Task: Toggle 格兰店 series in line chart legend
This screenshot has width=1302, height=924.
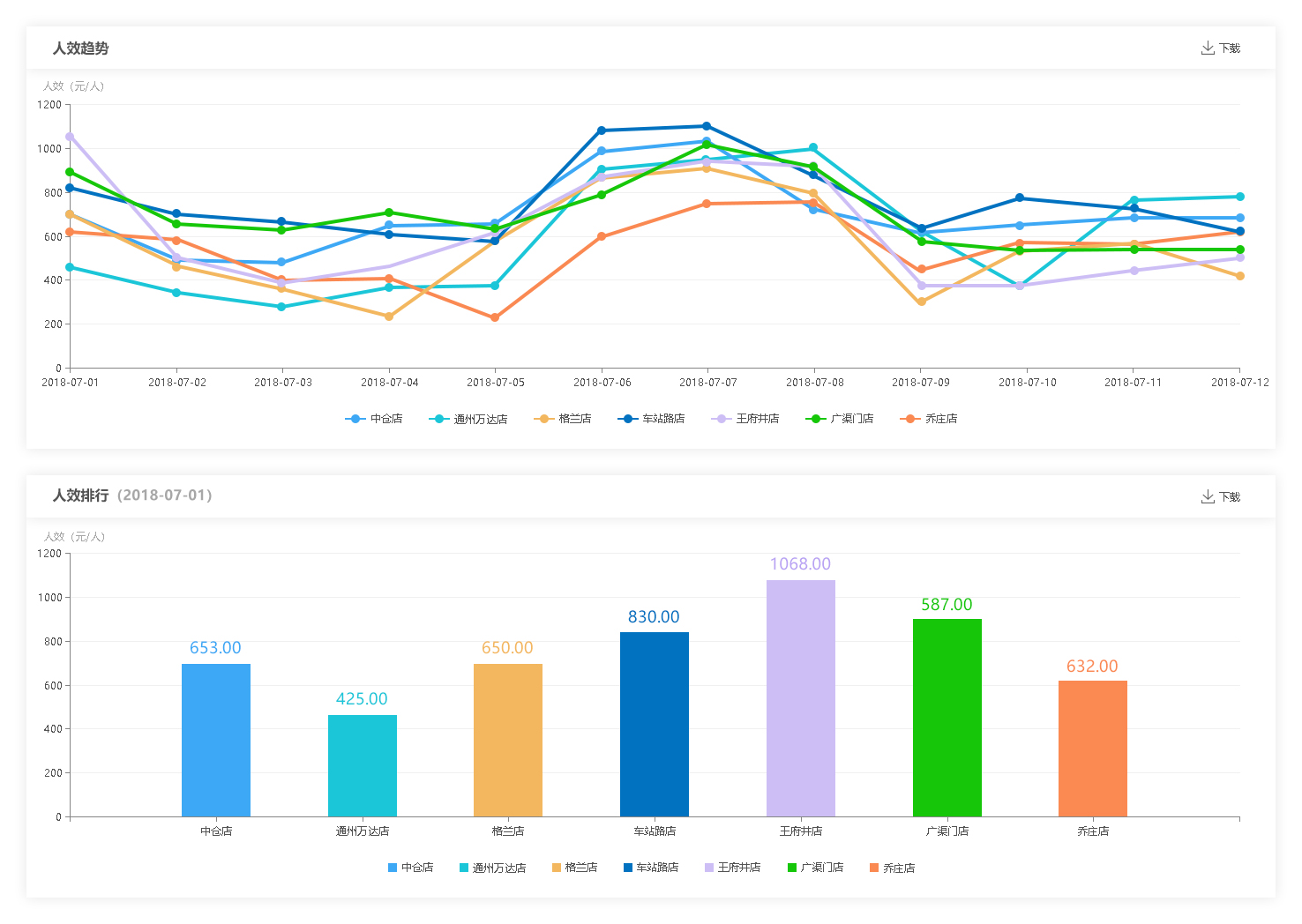Action: [x=563, y=419]
